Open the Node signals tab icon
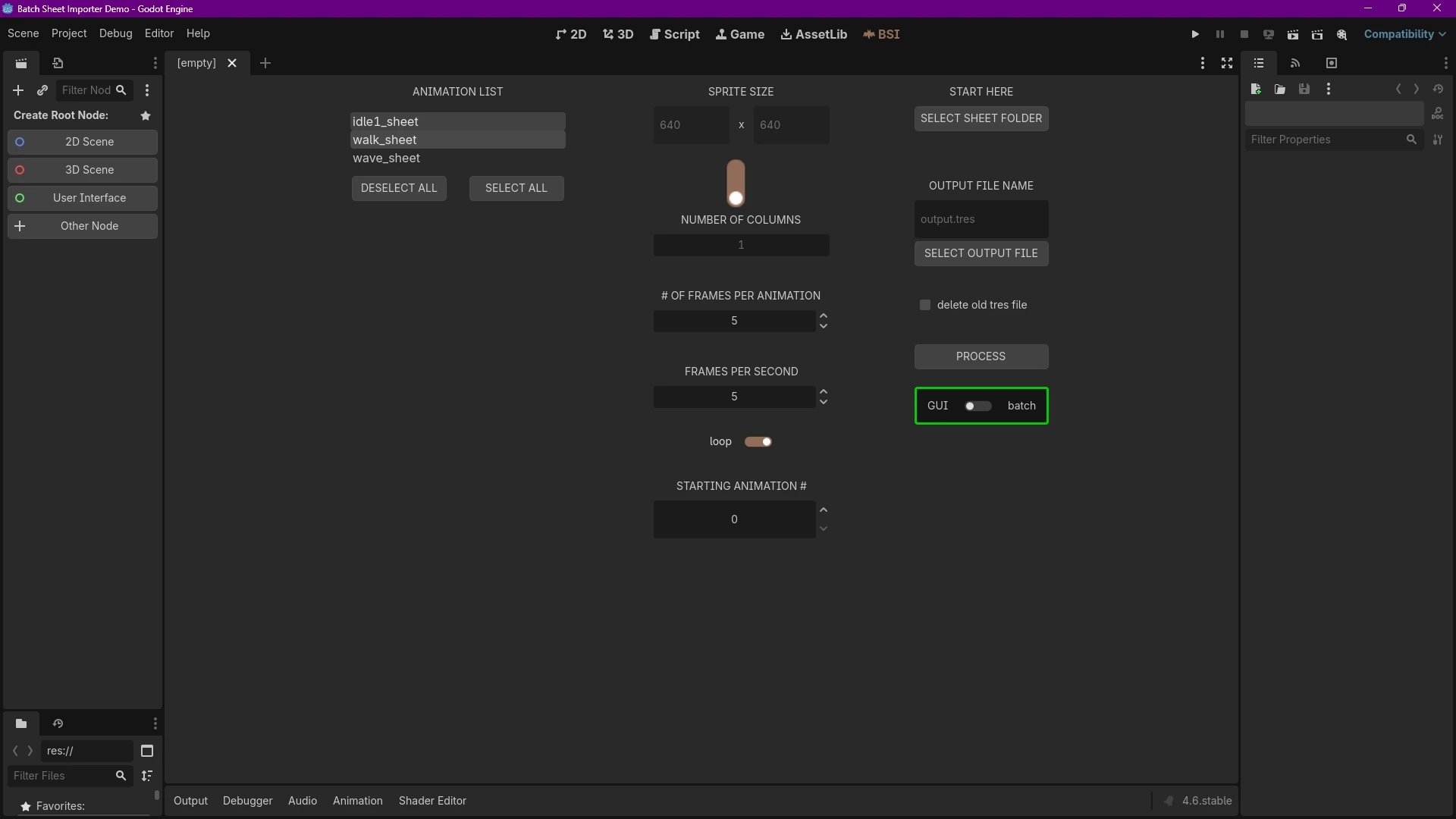This screenshot has width=1456, height=819. (1295, 63)
